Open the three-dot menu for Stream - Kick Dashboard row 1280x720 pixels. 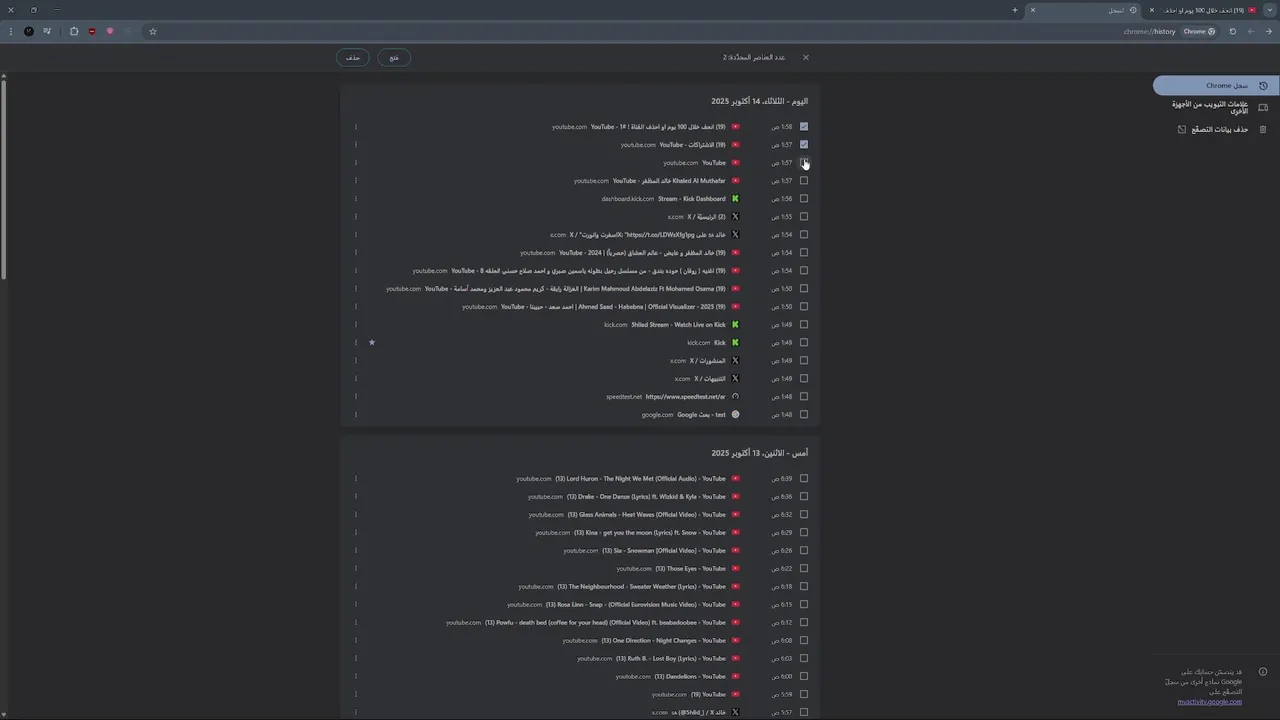[356, 199]
